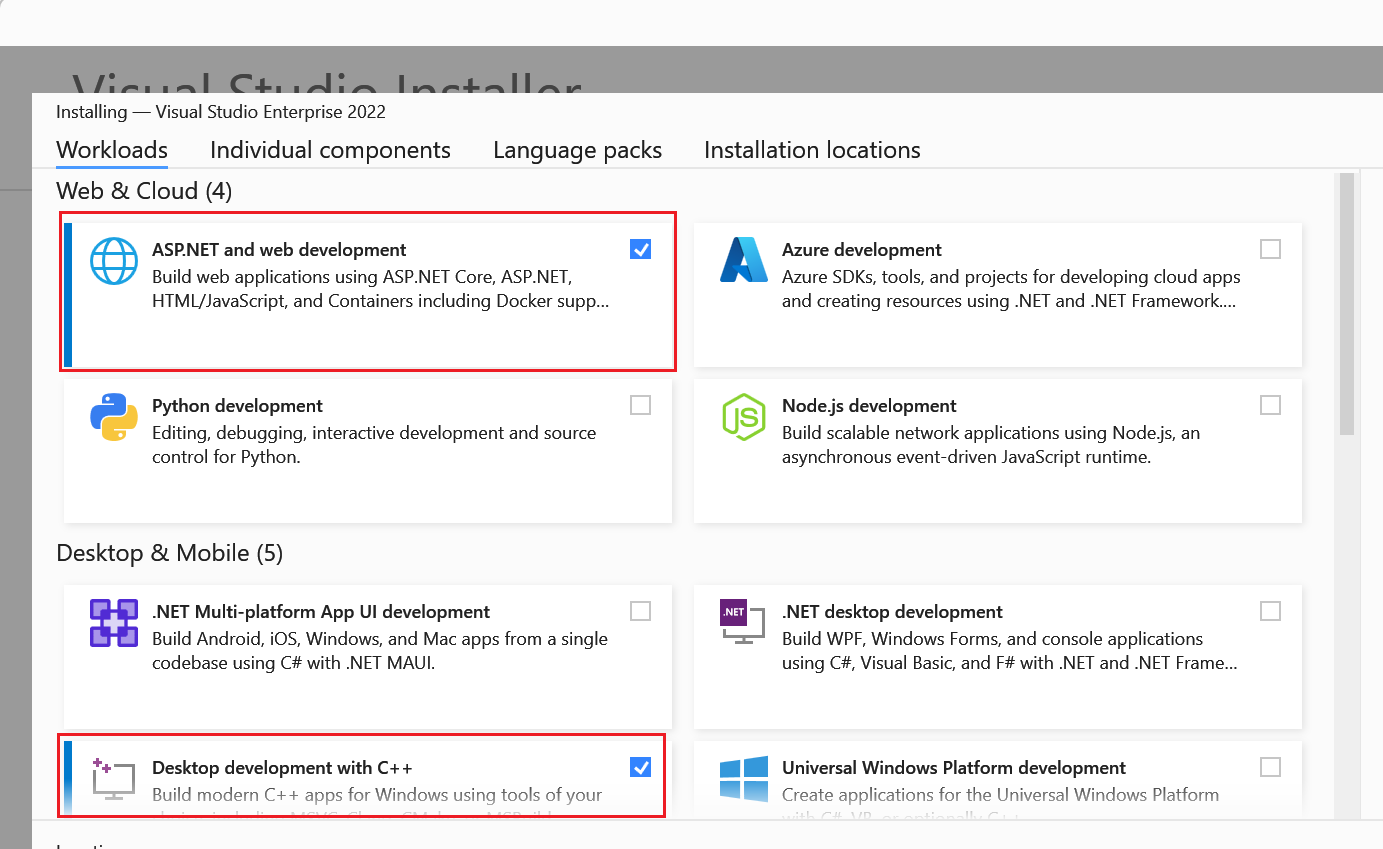Open the Language packs tab

point(577,150)
